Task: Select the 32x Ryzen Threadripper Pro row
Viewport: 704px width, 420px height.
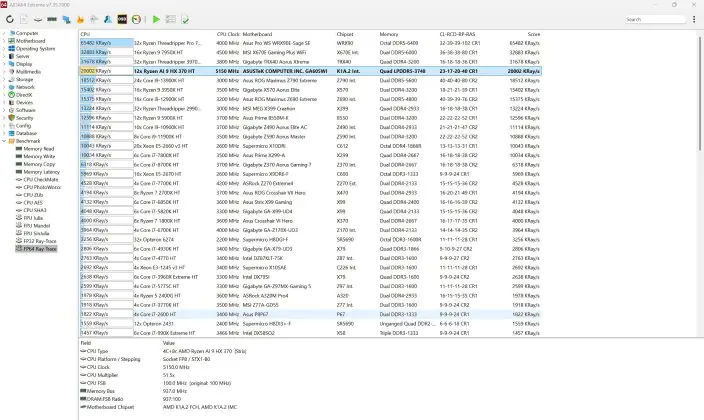Action: tap(310, 43)
